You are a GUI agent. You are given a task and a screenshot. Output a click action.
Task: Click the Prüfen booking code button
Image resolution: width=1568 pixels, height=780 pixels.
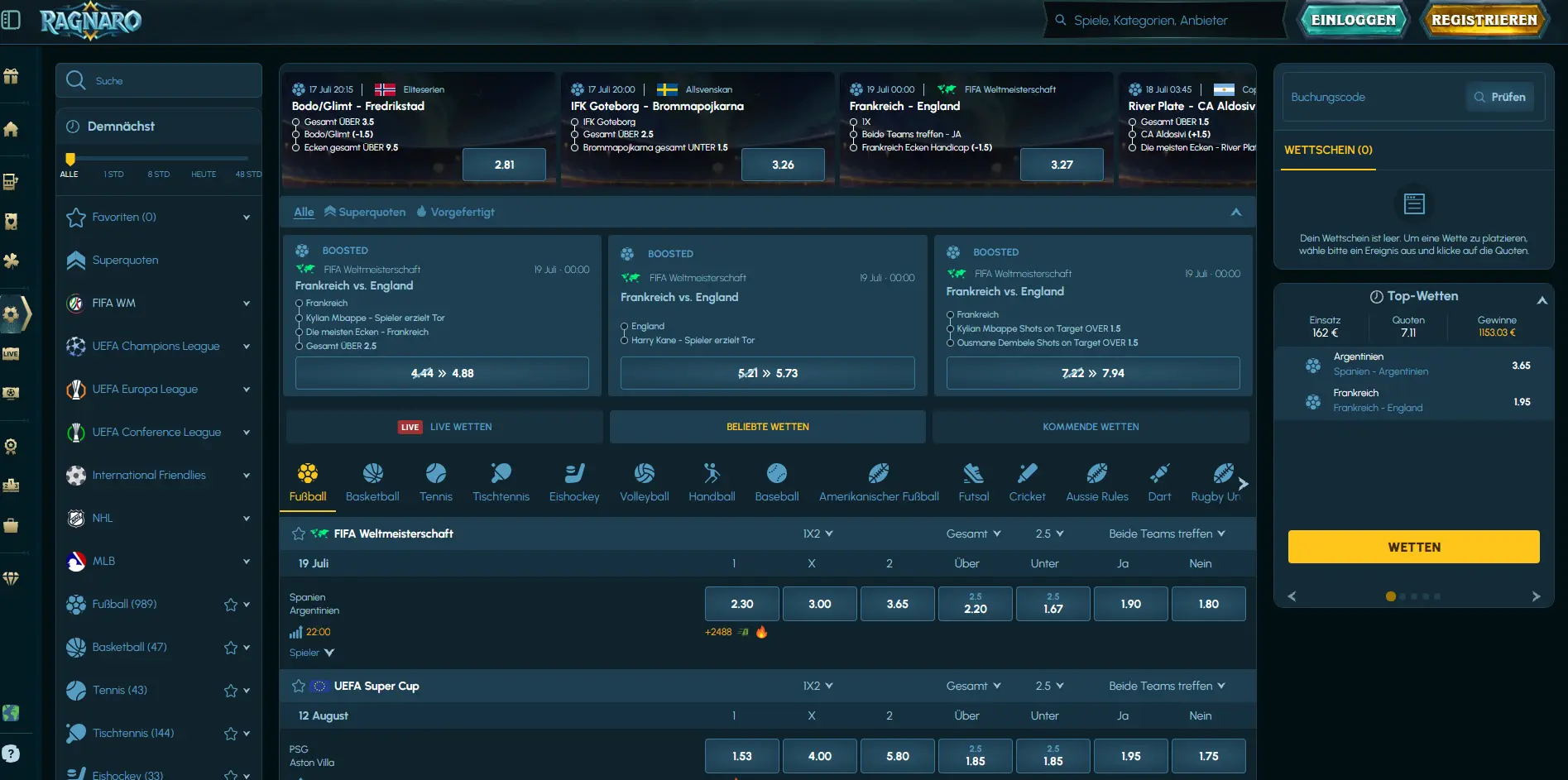point(1500,97)
